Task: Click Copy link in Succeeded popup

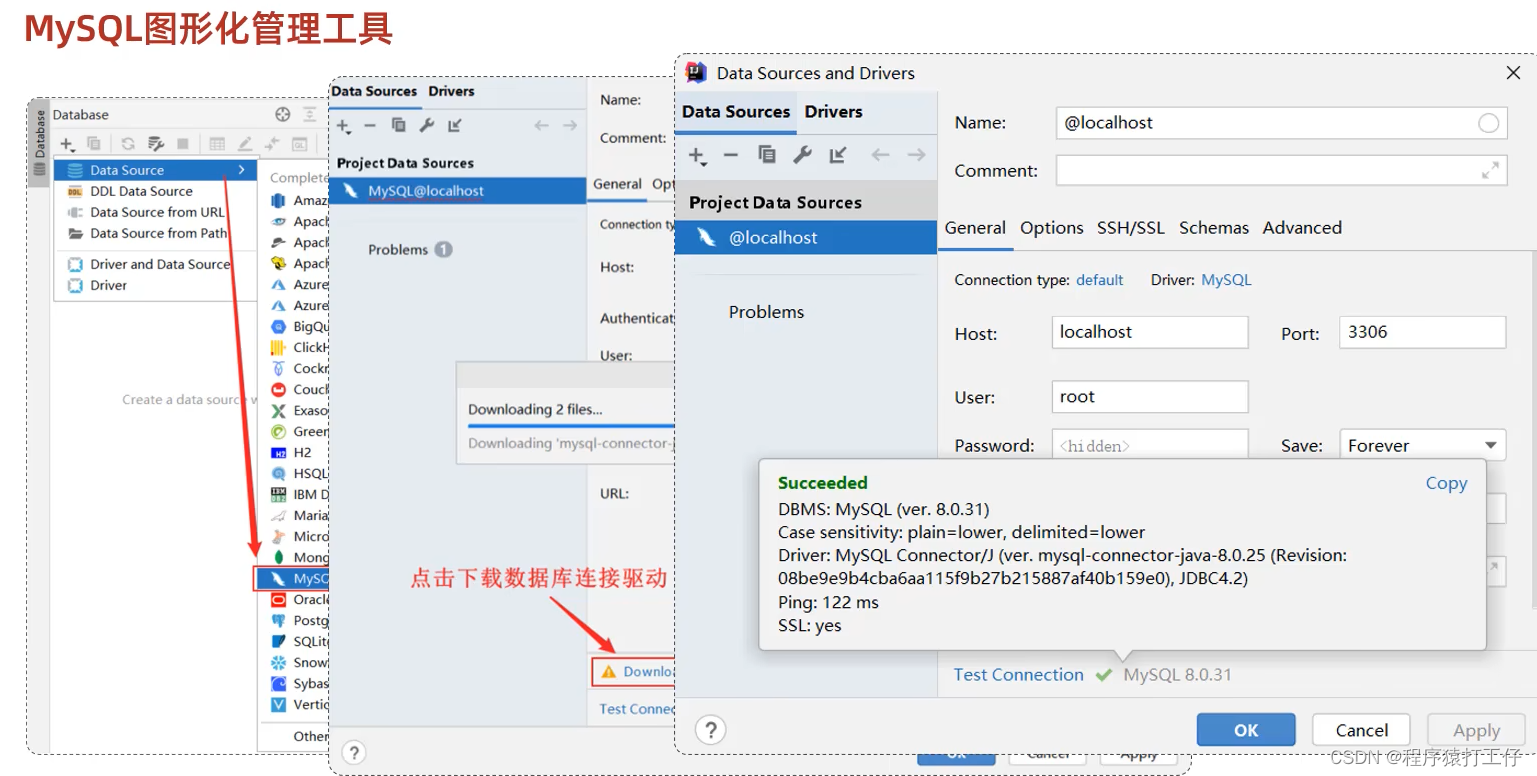Action: [1446, 483]
